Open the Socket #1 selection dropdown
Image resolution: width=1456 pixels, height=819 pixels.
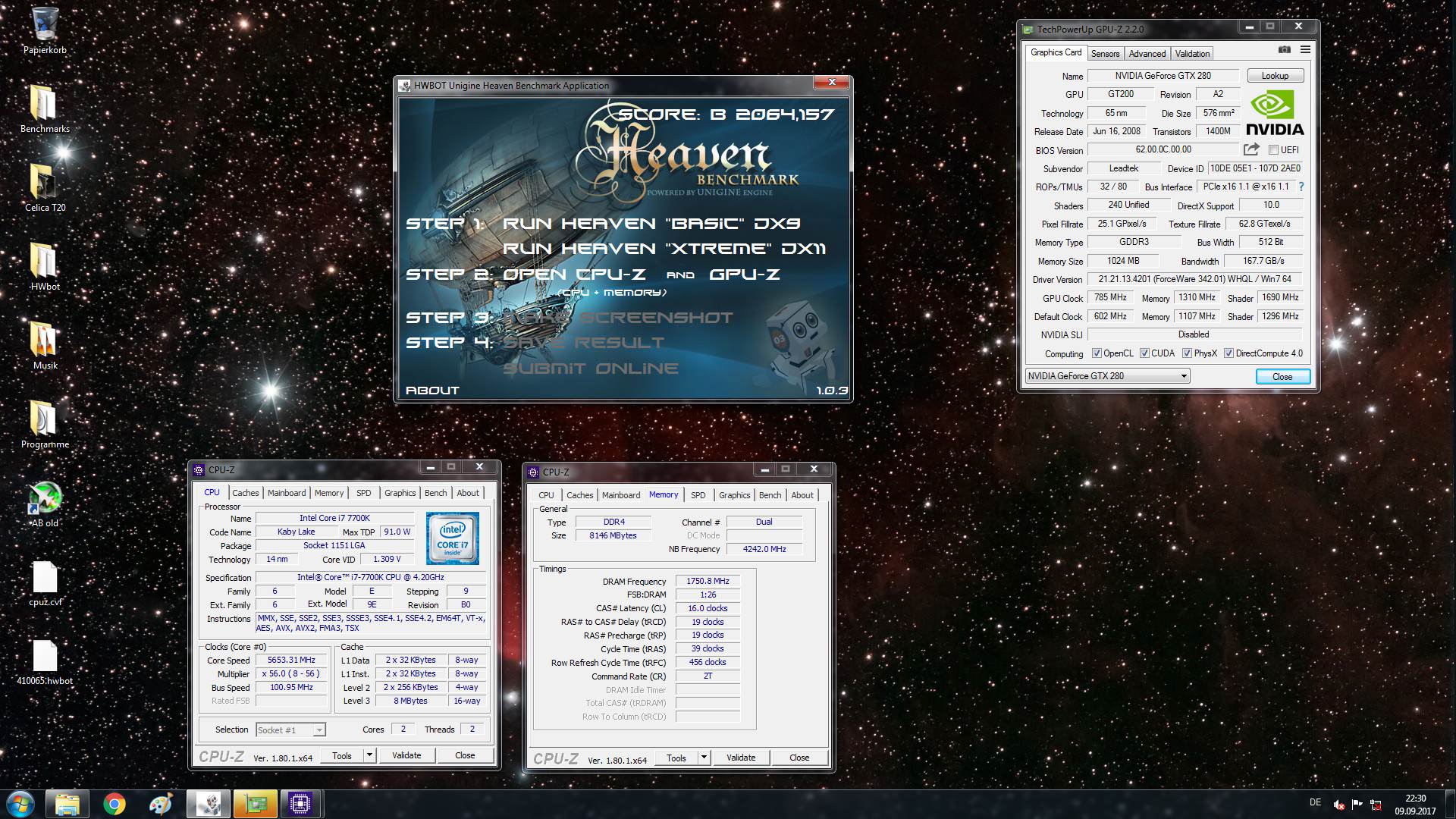pyautogui.click(x=290, y=730)
